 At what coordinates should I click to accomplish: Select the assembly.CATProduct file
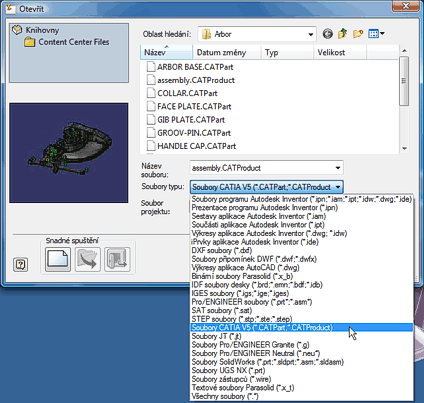pyautogui.click(x=191, y=80)
